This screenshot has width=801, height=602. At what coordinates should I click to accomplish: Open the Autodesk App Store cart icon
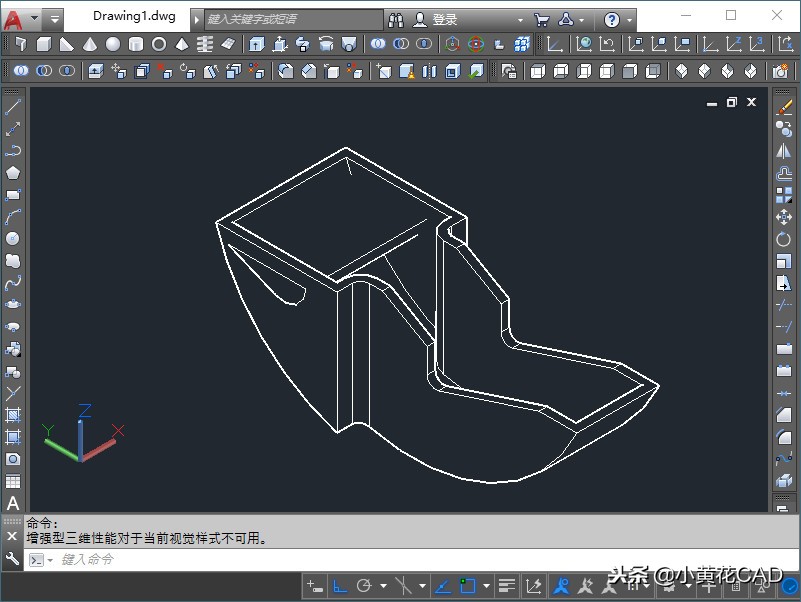pos(542,19)
